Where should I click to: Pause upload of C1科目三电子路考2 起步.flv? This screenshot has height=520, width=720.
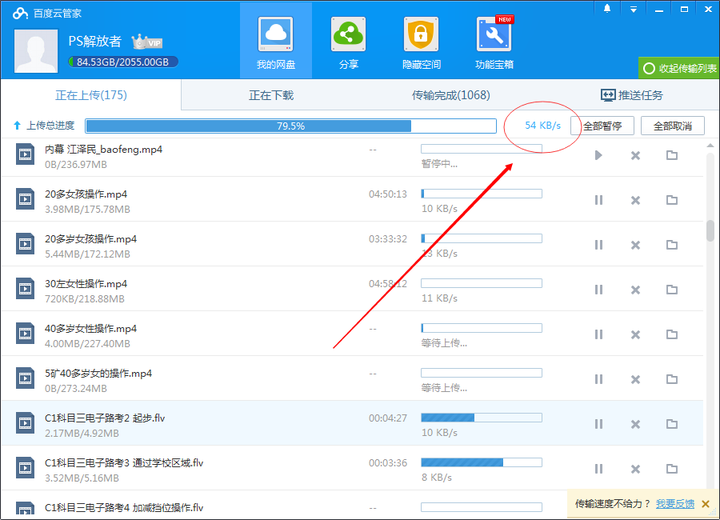pyautogui.click(x=598, y=424)
